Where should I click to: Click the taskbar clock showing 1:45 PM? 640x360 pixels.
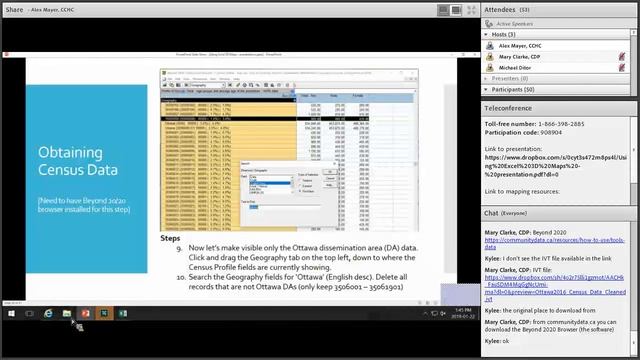point(463,313)
